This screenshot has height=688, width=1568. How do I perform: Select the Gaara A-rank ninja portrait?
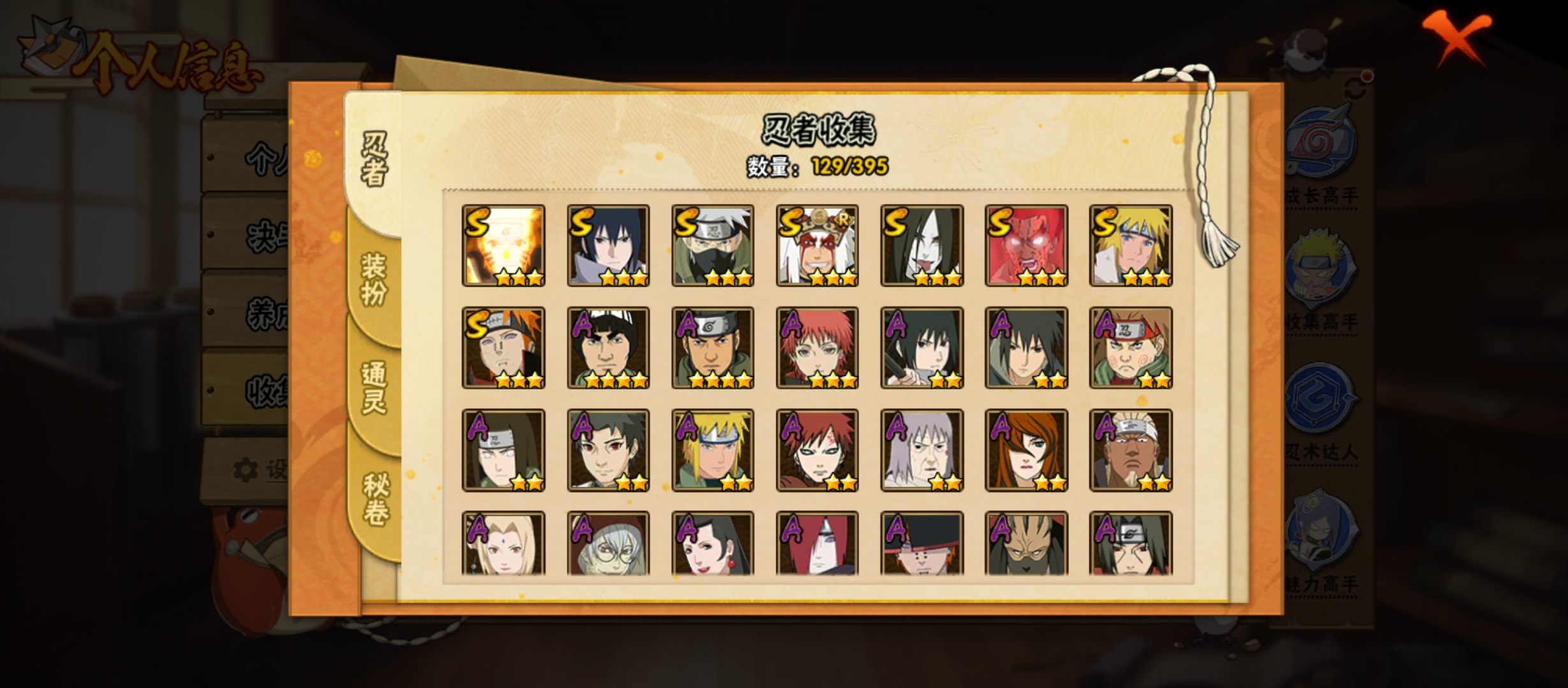point(817,450)
